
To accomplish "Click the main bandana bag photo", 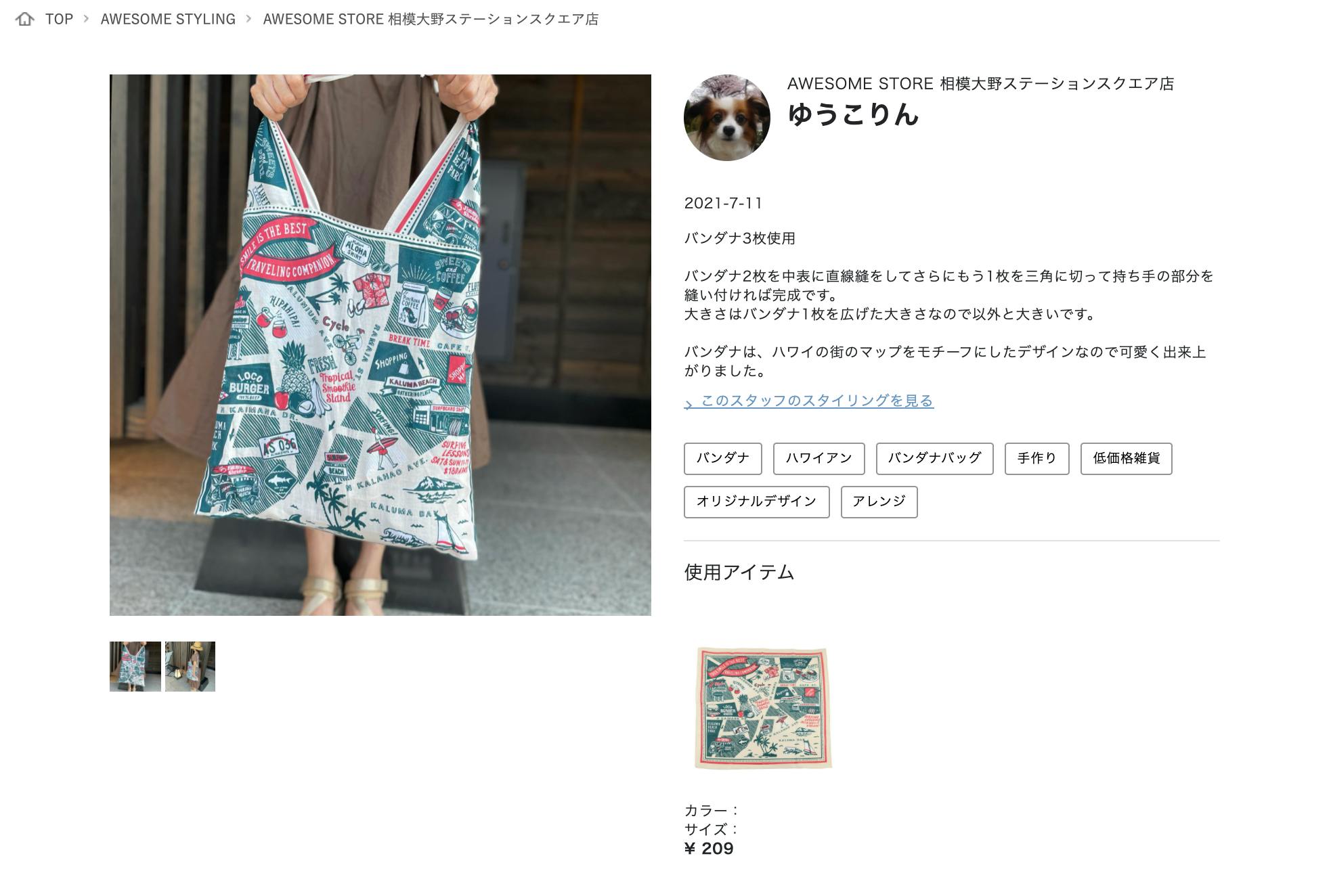I will pyautogui.click(x=380, y=345).
